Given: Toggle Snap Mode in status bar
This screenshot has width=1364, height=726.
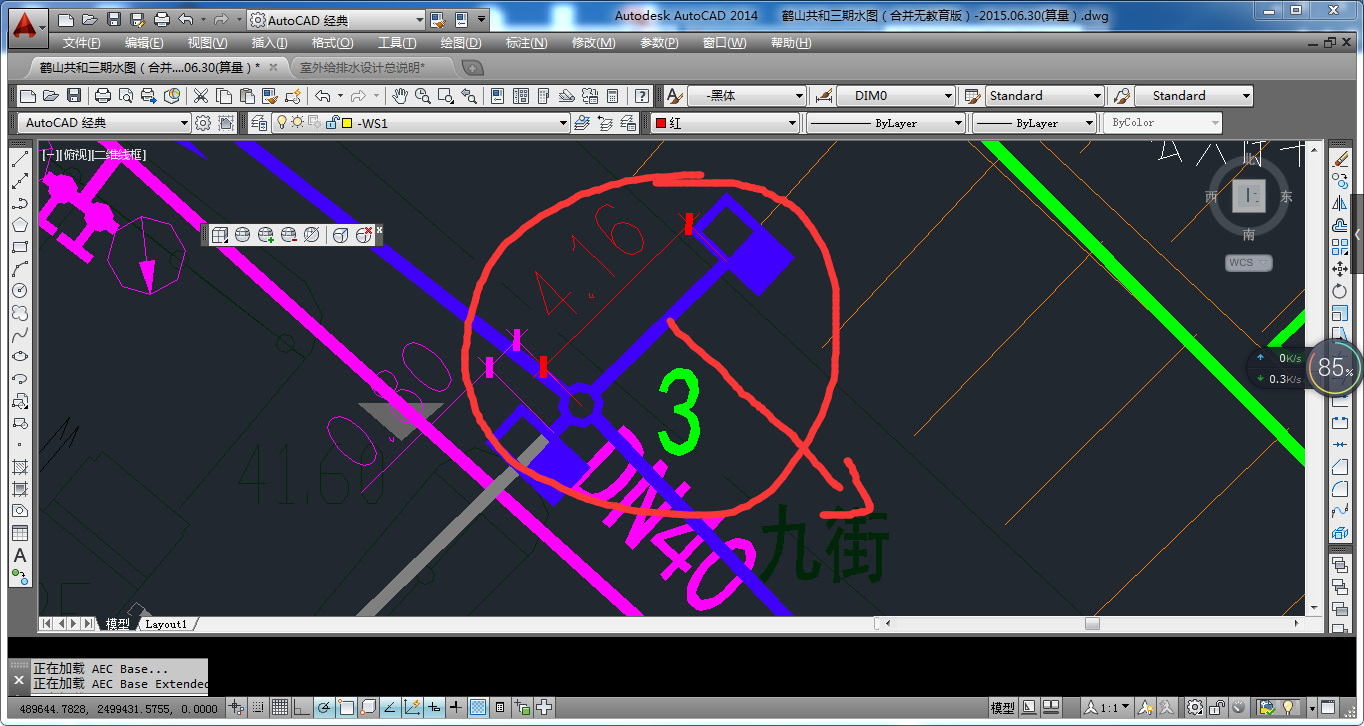Looking at the screenshot, I should point(259,707).
